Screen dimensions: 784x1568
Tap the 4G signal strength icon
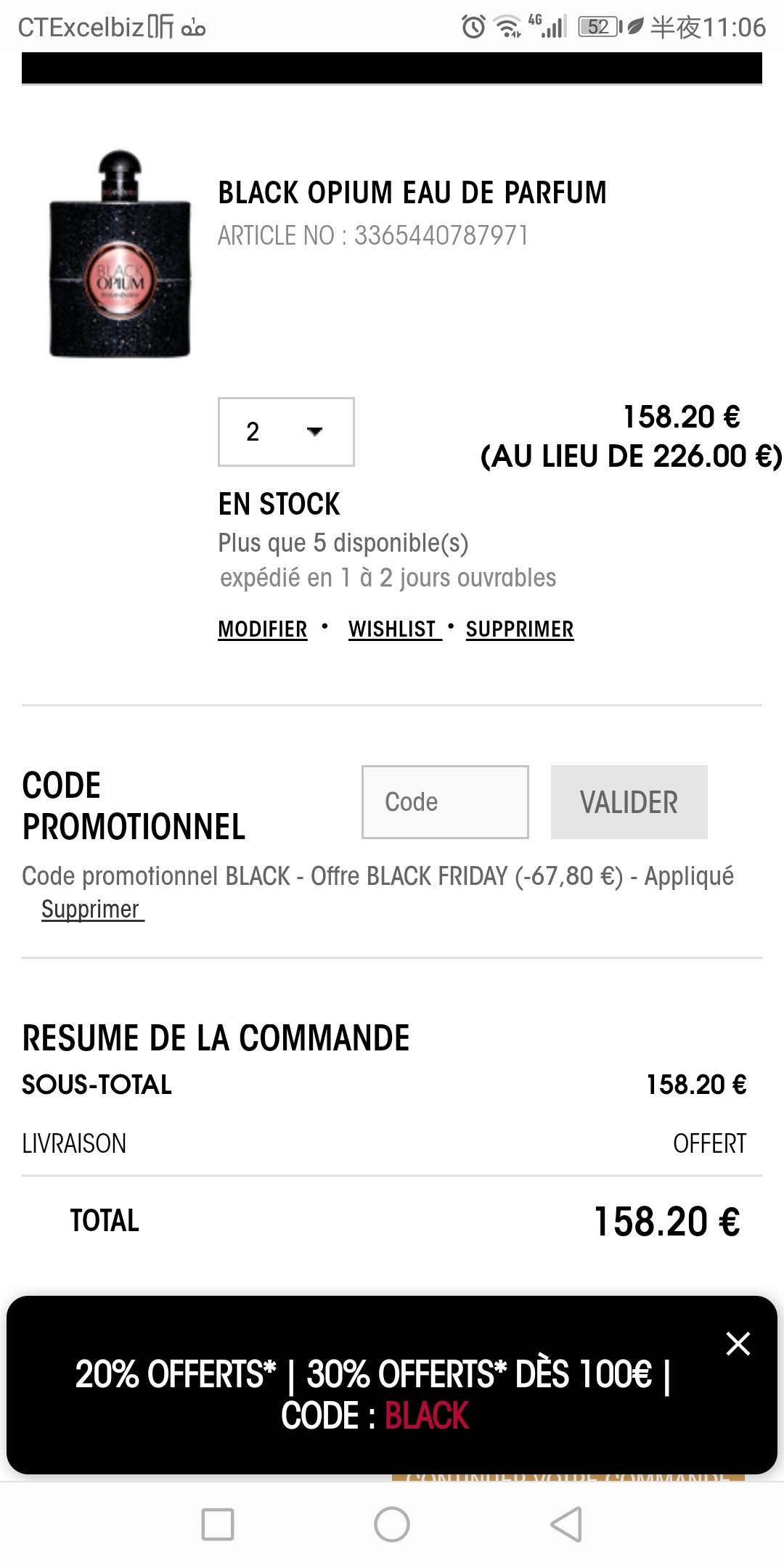click(x=549, y=26)
